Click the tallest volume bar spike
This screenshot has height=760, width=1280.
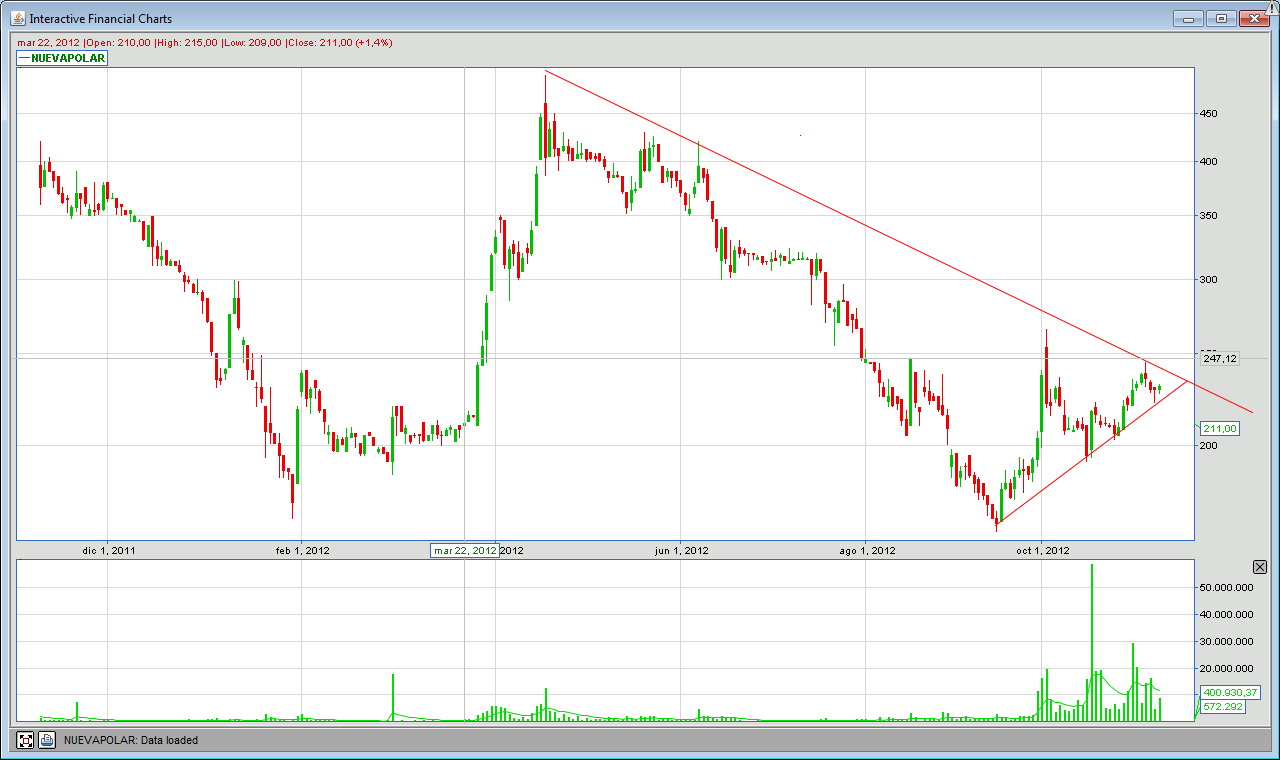[x=1092, y=640]
